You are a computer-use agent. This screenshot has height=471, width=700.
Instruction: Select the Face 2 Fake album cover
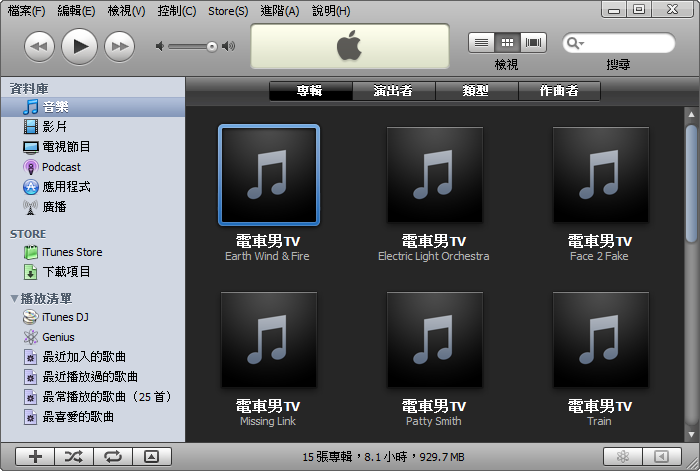pos(601,175)
